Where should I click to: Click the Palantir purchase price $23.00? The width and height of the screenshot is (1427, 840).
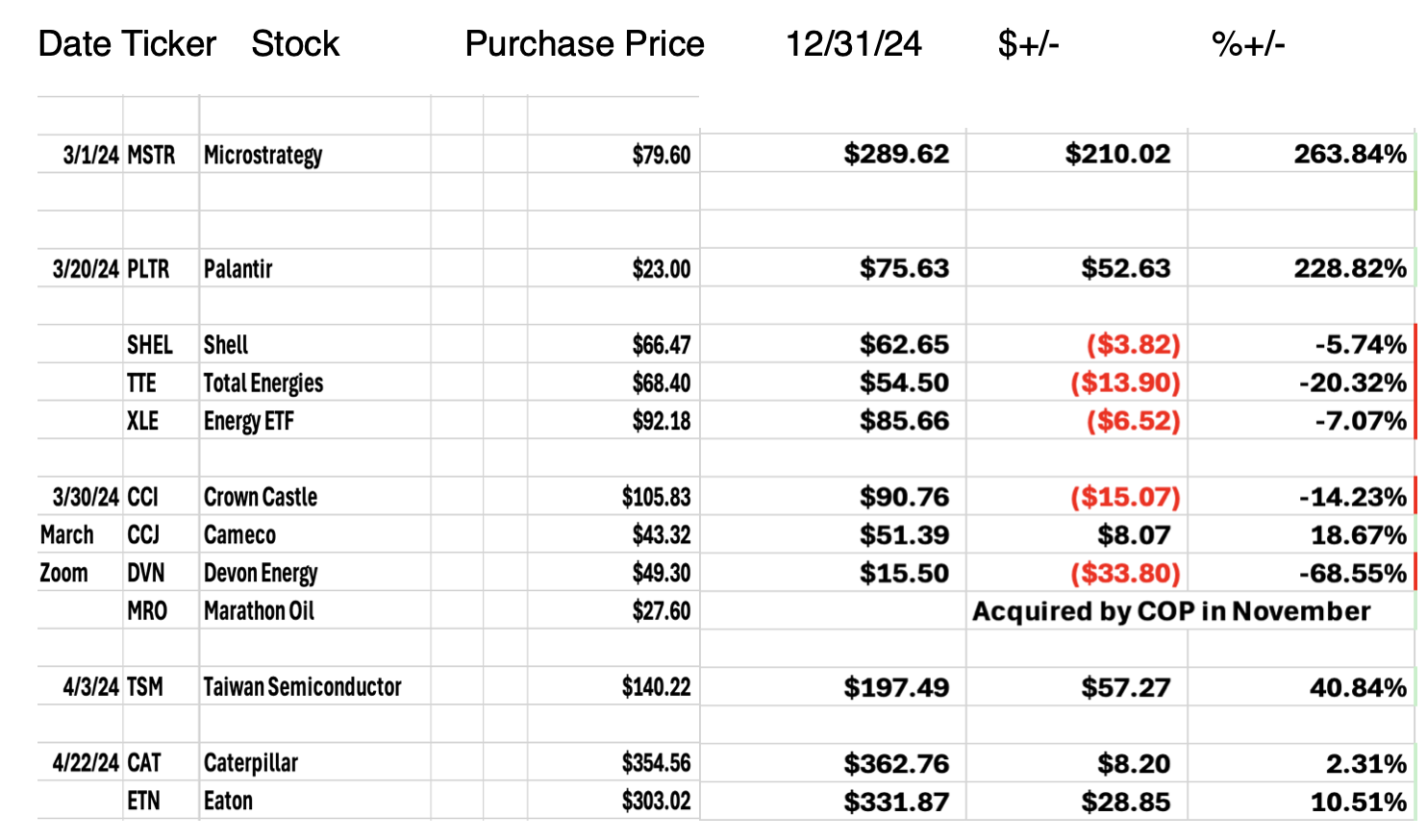[661, 269]
